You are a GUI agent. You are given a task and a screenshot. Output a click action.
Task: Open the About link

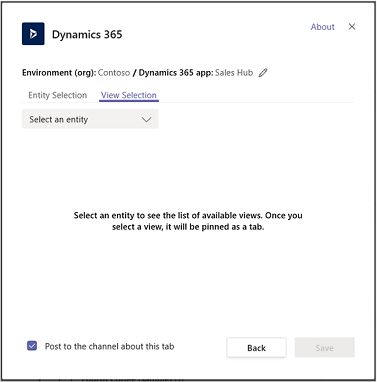click(322, 27)
